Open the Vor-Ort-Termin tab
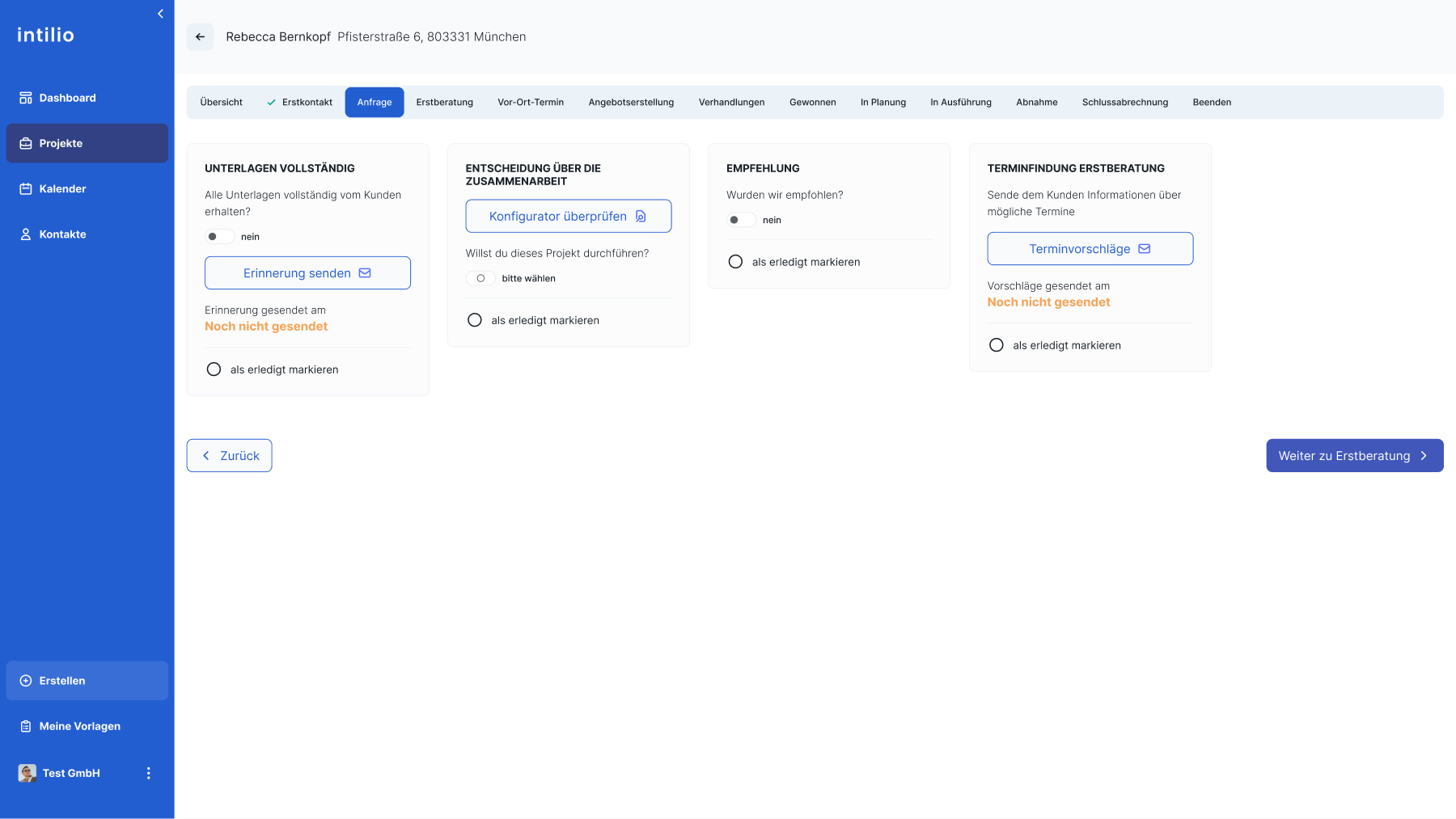Image resolution: width=1456 pixels, height=819 pixels. [531, 103]
